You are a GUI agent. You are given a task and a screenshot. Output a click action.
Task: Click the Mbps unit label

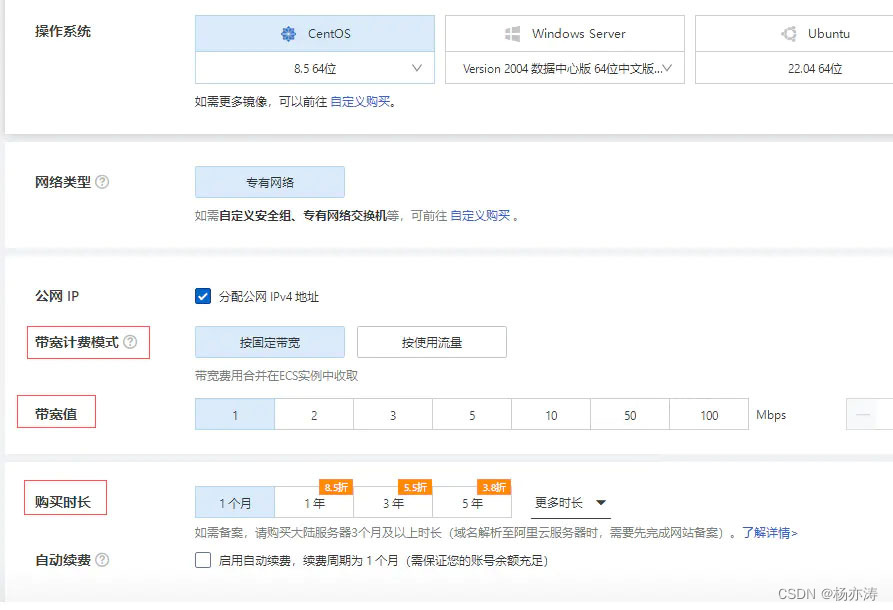click(771, 415)
